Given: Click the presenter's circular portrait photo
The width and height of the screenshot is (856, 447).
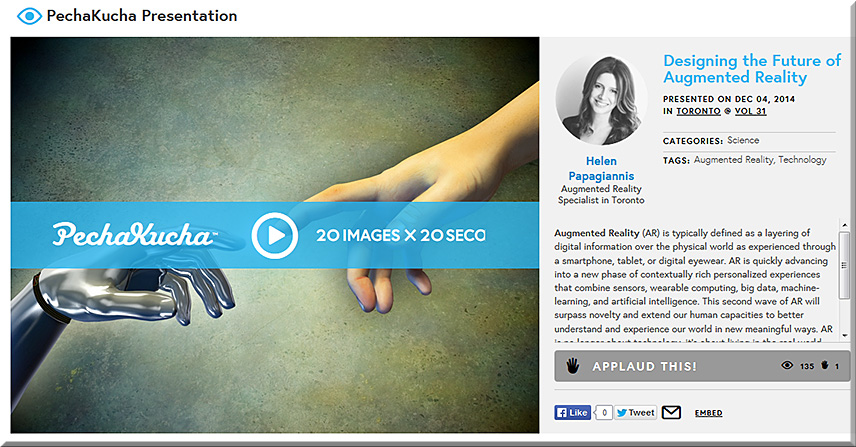Looking at the screenshot, I should [601, 100].
